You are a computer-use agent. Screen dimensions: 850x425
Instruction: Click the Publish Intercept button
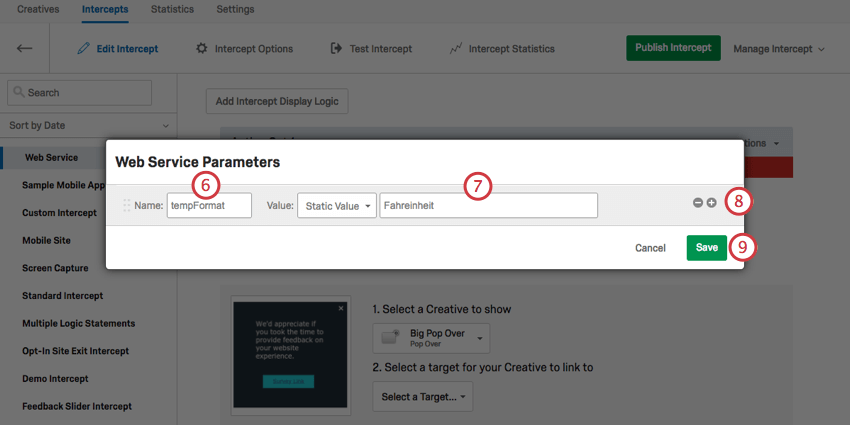tap(673, 48)
